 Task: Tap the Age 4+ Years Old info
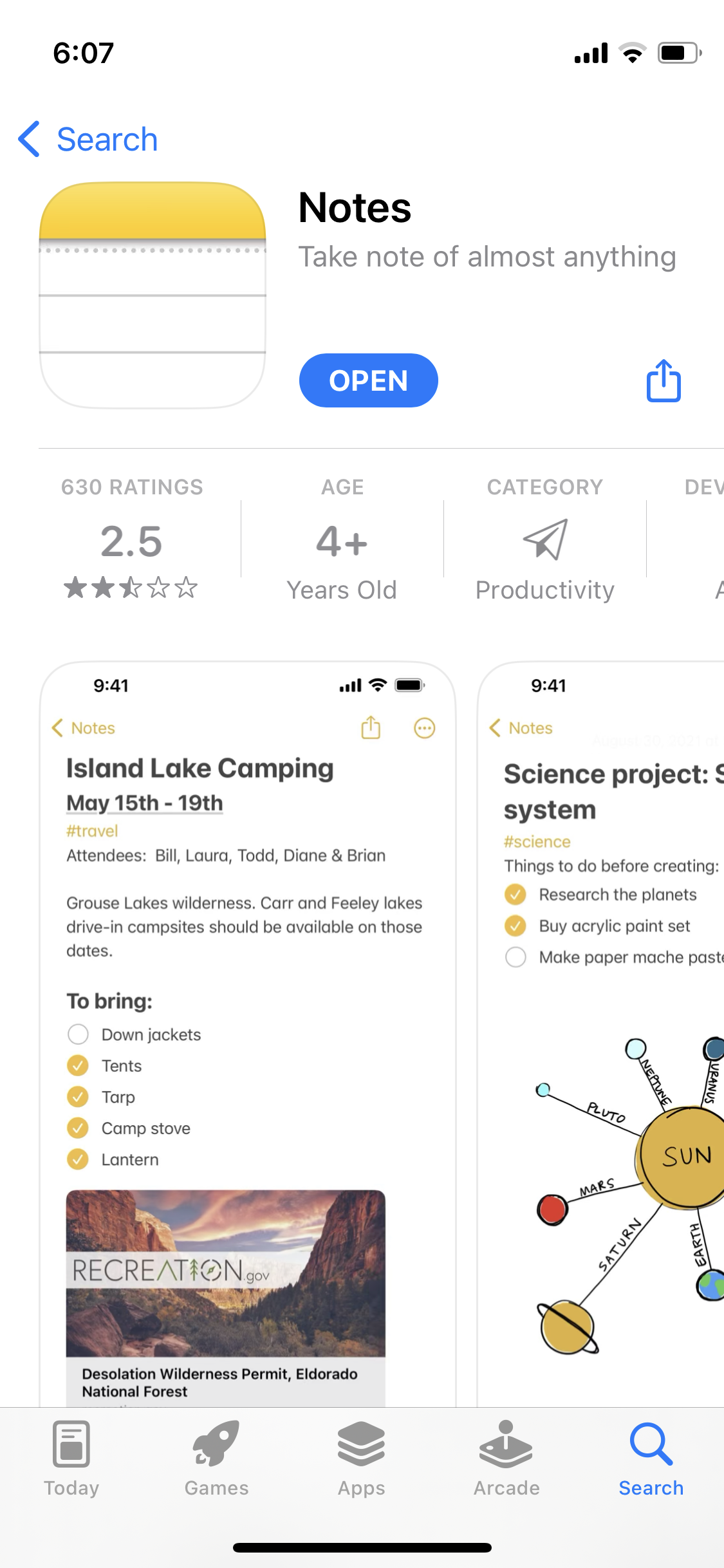coord(342,541)
